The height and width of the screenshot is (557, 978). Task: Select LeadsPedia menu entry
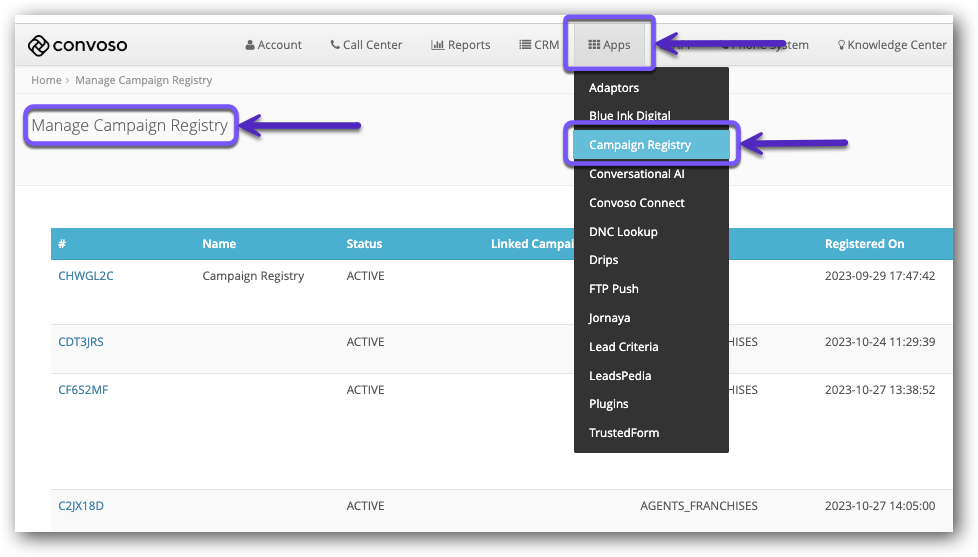(x=620, y=375)
